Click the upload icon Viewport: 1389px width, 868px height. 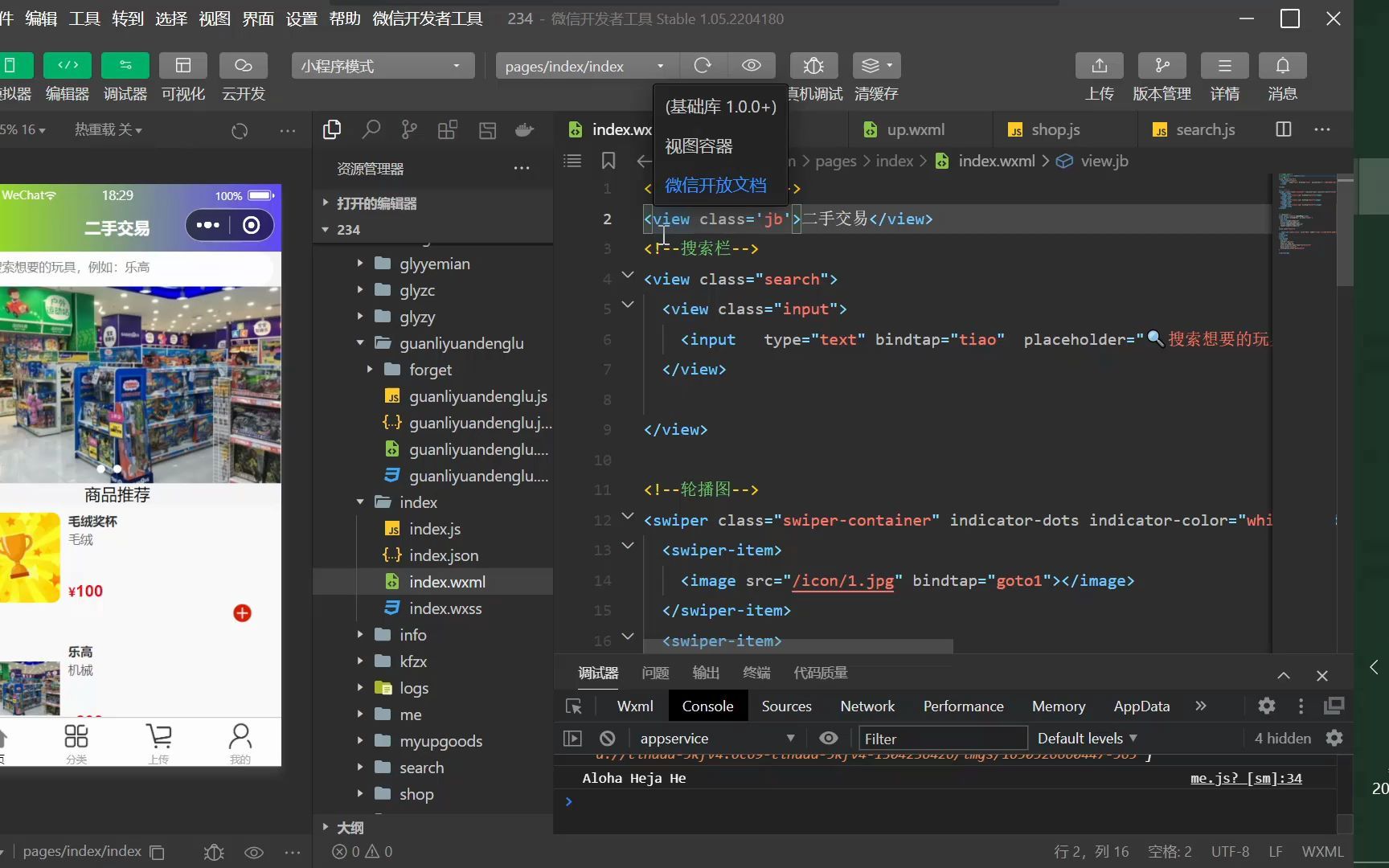(1100, 66)
